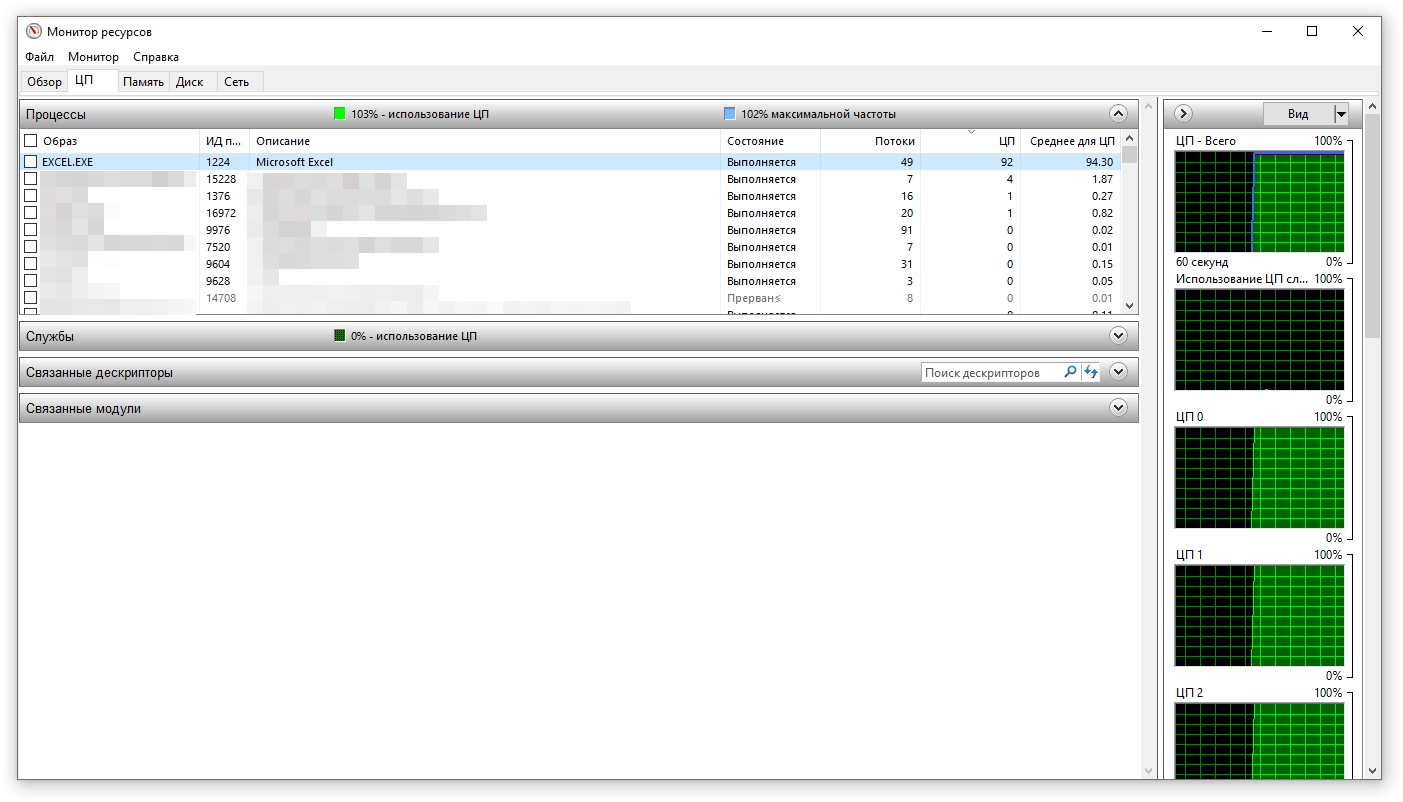Click green CPU usage indicator in Процессы header
Viewport: 1403px width, 802px height.
(x=340, y=114)
